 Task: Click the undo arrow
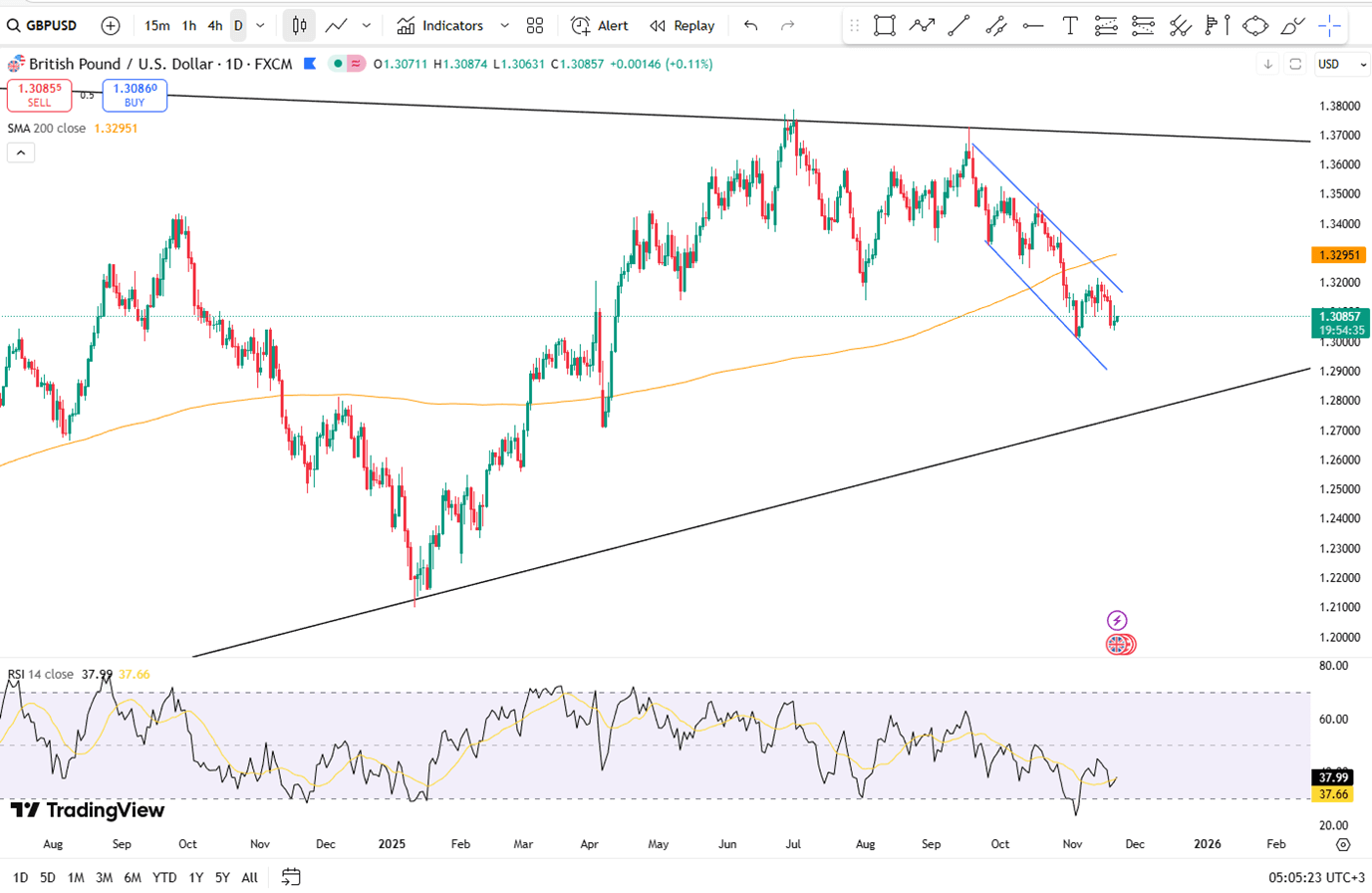(x=750, y=26)
